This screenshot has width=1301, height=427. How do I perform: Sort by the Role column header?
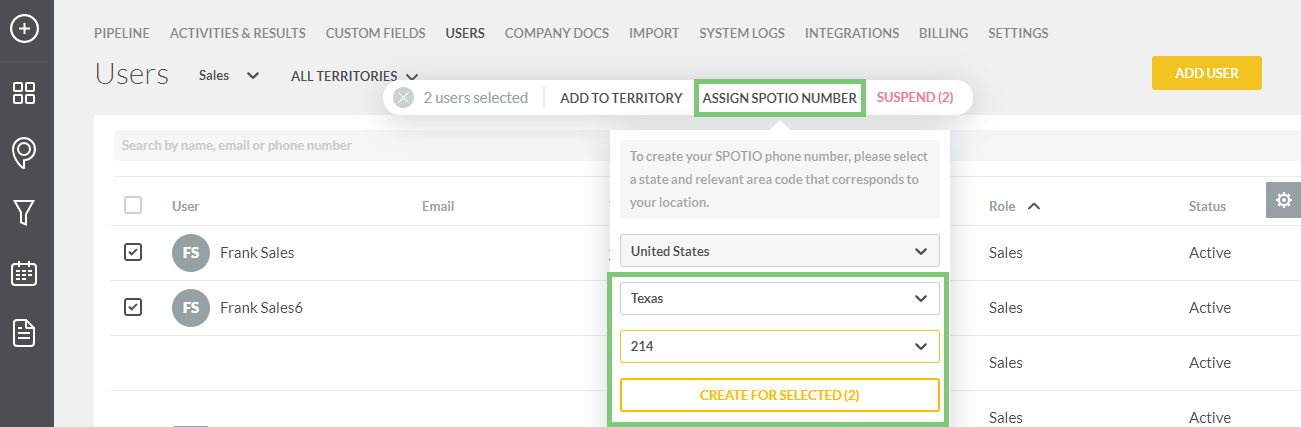(x=1014, y=206)
